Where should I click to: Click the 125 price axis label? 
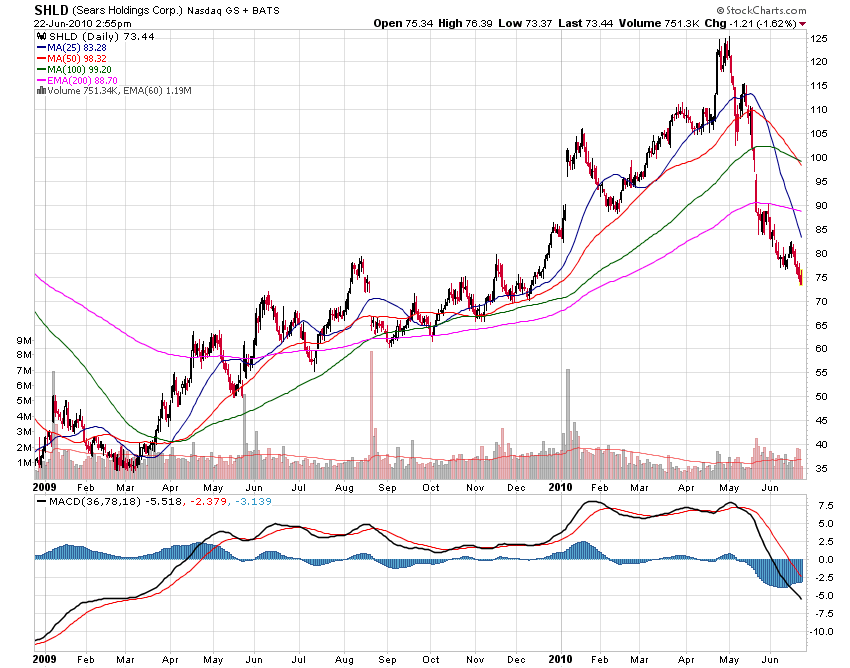click(x=819, y=38)
